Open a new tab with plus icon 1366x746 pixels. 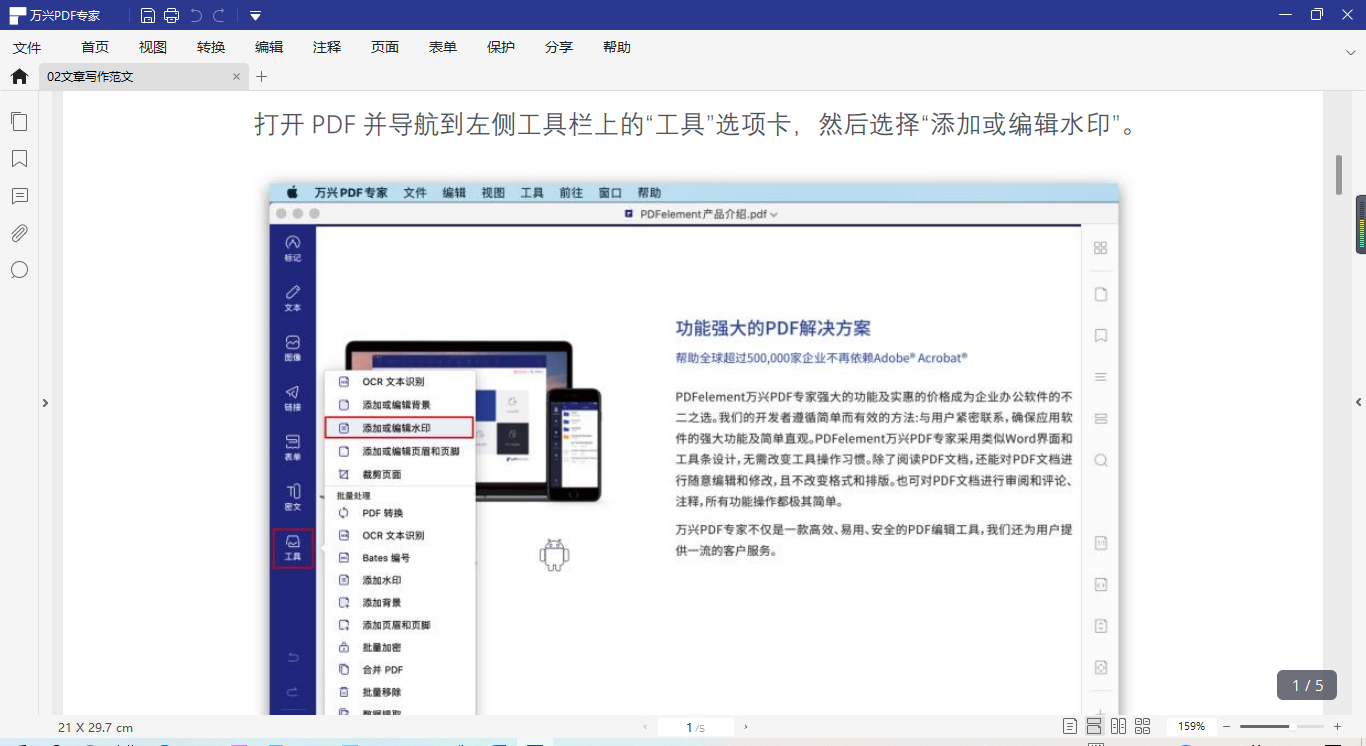(262, 76)
